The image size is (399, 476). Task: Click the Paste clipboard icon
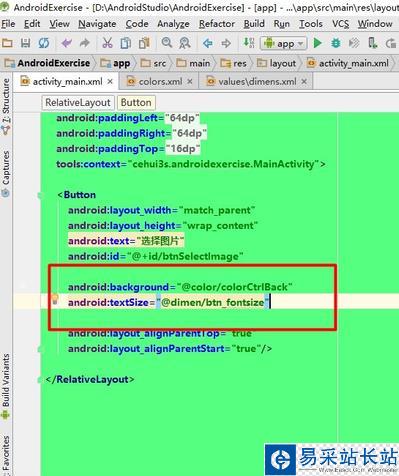tap(144, 43)
